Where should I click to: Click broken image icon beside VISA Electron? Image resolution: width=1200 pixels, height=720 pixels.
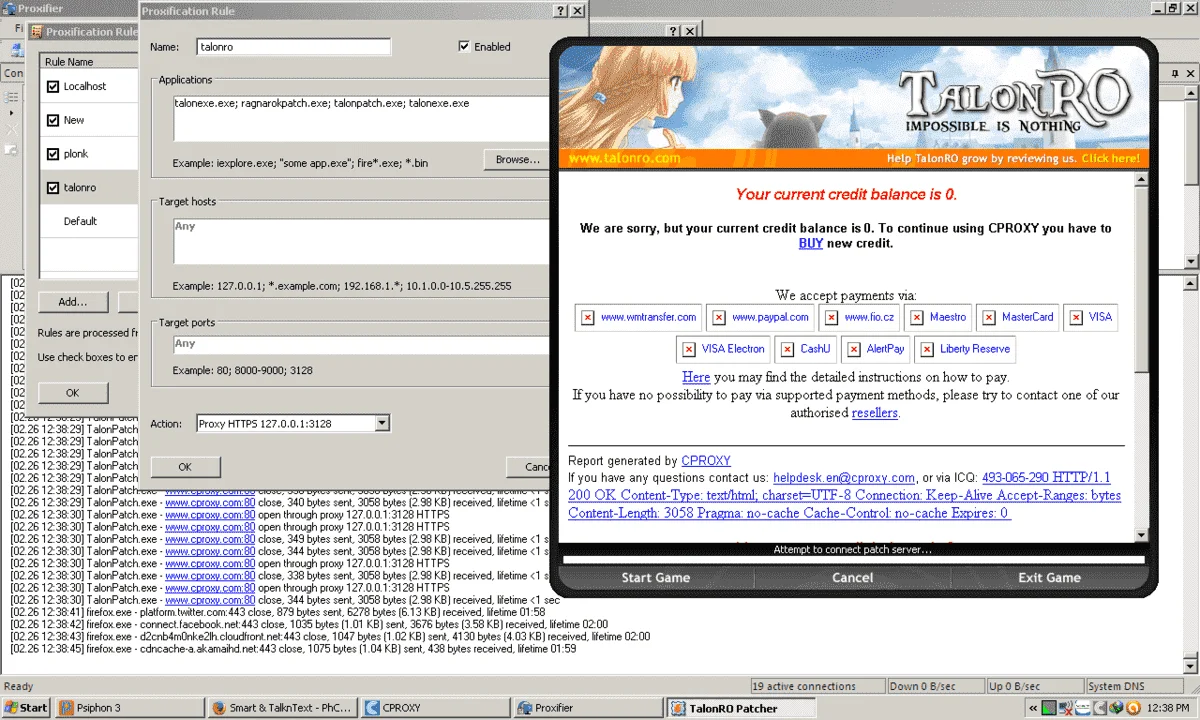coord(688,349)
